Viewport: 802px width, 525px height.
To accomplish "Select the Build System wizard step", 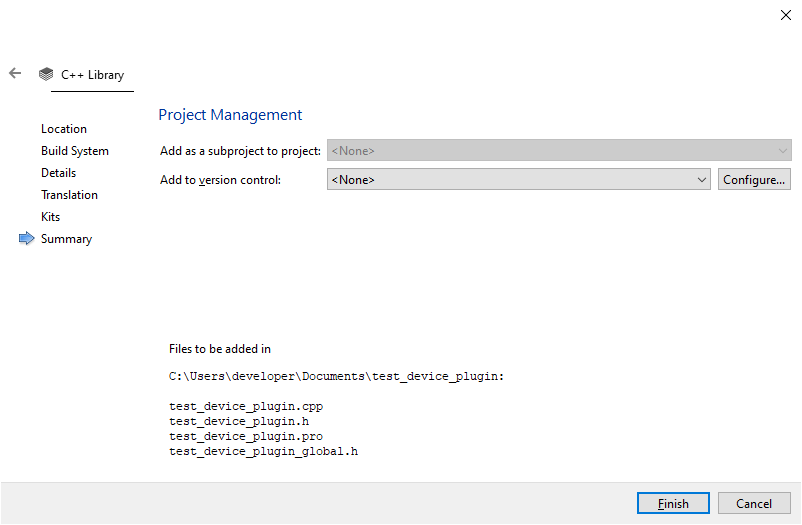I will 75,151.
